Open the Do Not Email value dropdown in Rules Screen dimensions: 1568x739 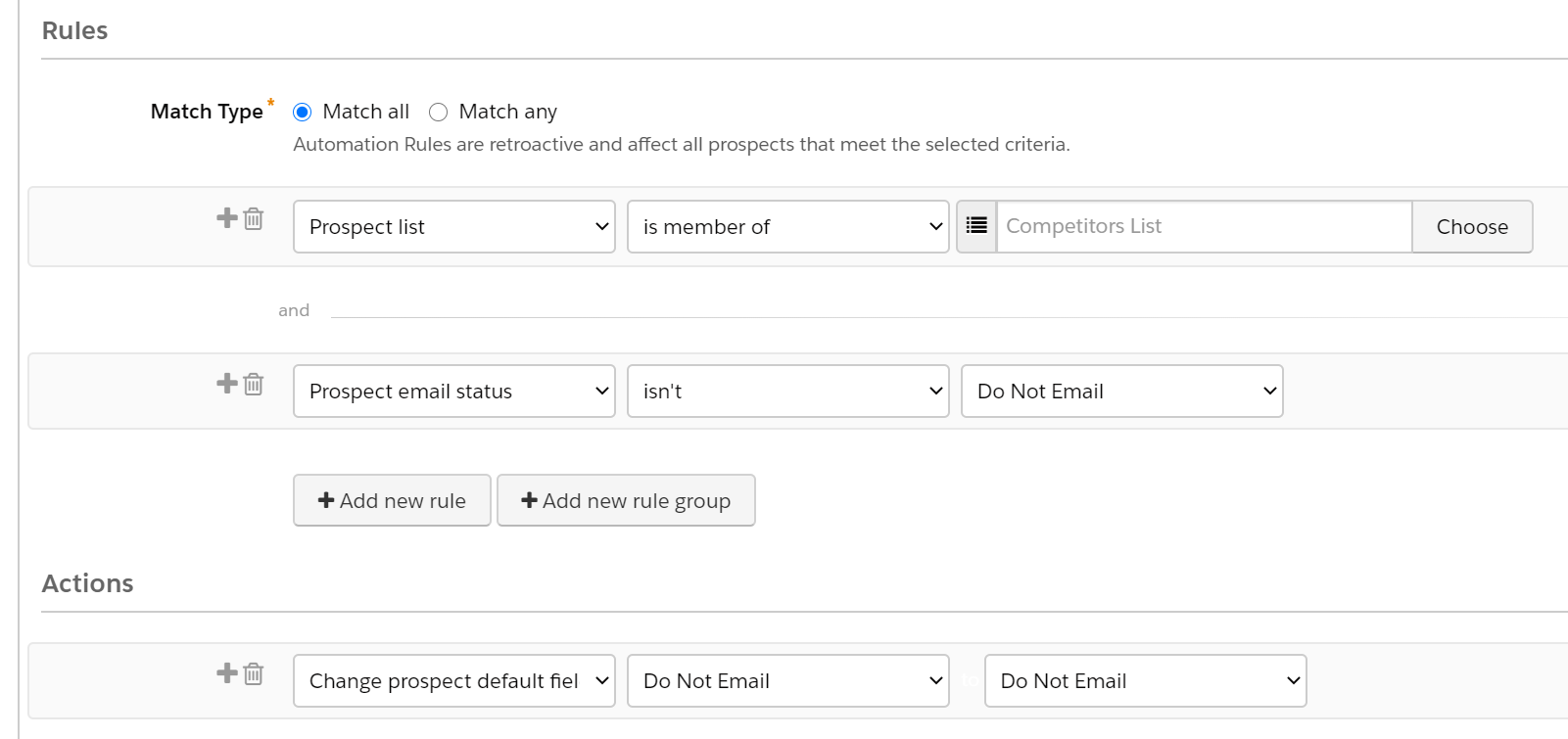tap(1122, 391)
